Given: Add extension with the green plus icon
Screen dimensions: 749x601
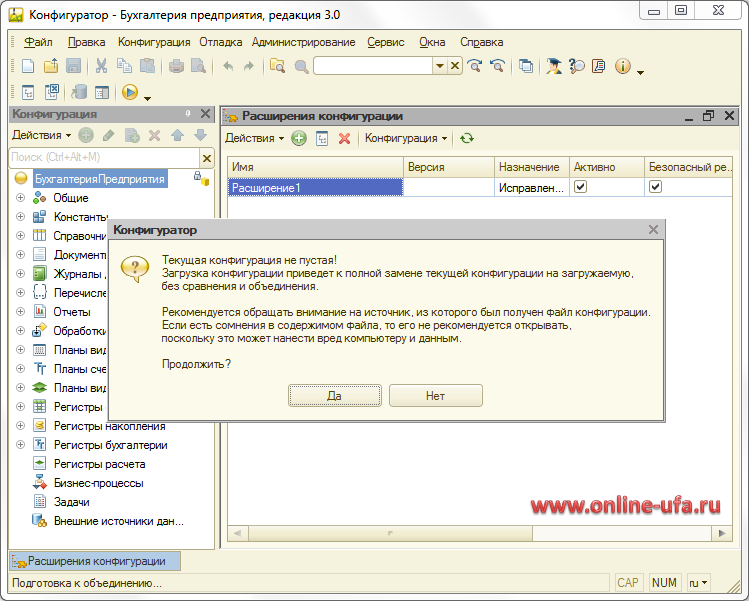Looking at the screenshot, I should tap(299, 139).
